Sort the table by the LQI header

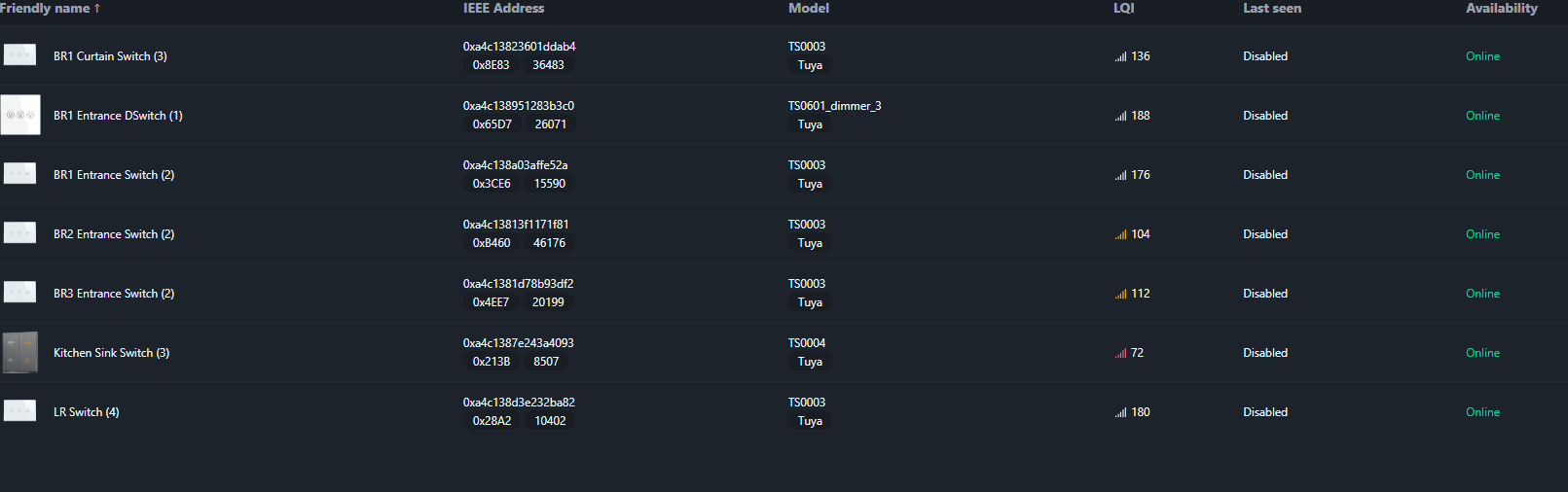1123,8
